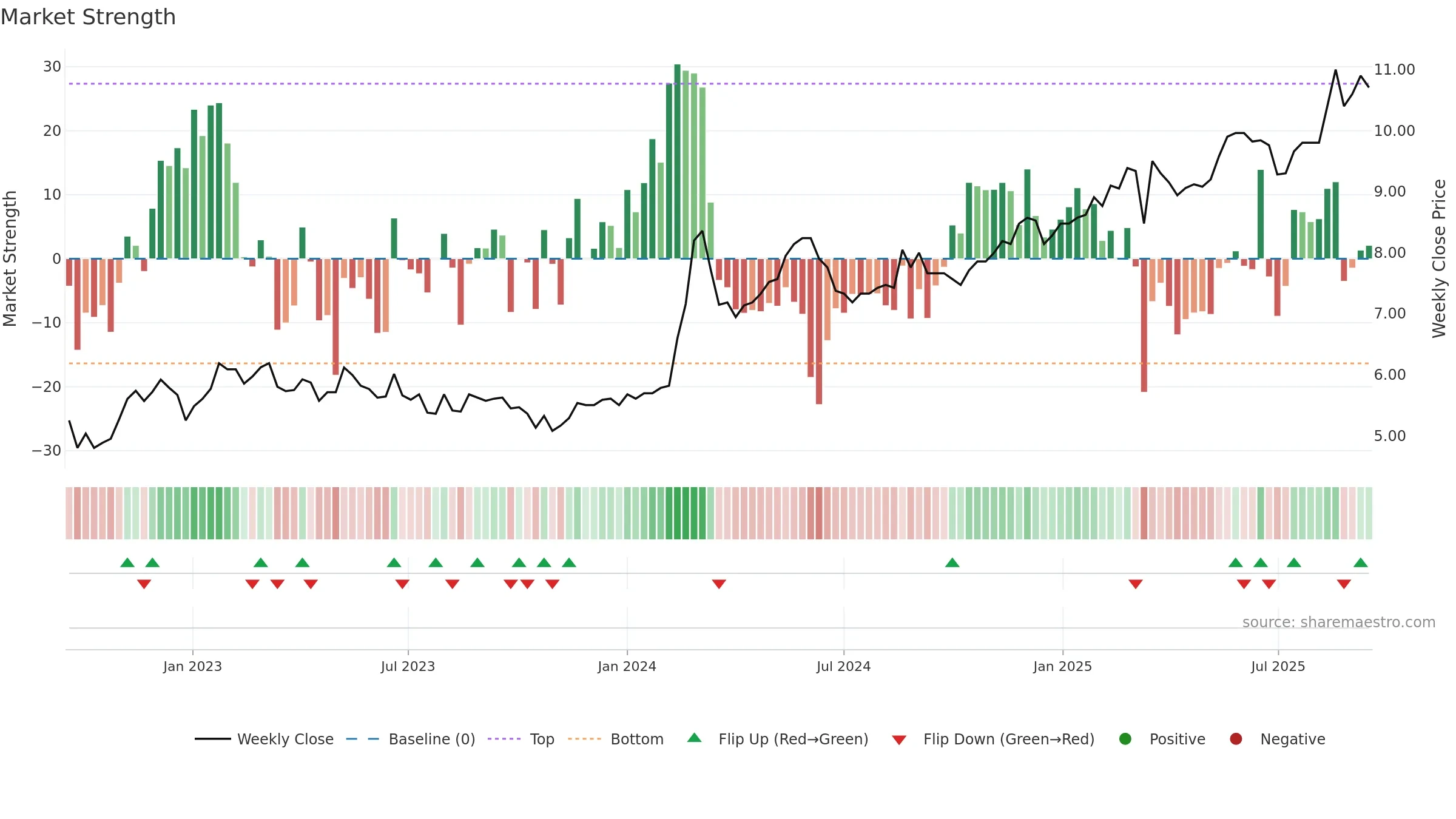Click the Jul 2024 x-axis label
Image resolution: width=1456 pixels, height=819 pixels.
[x=843, y=666]
